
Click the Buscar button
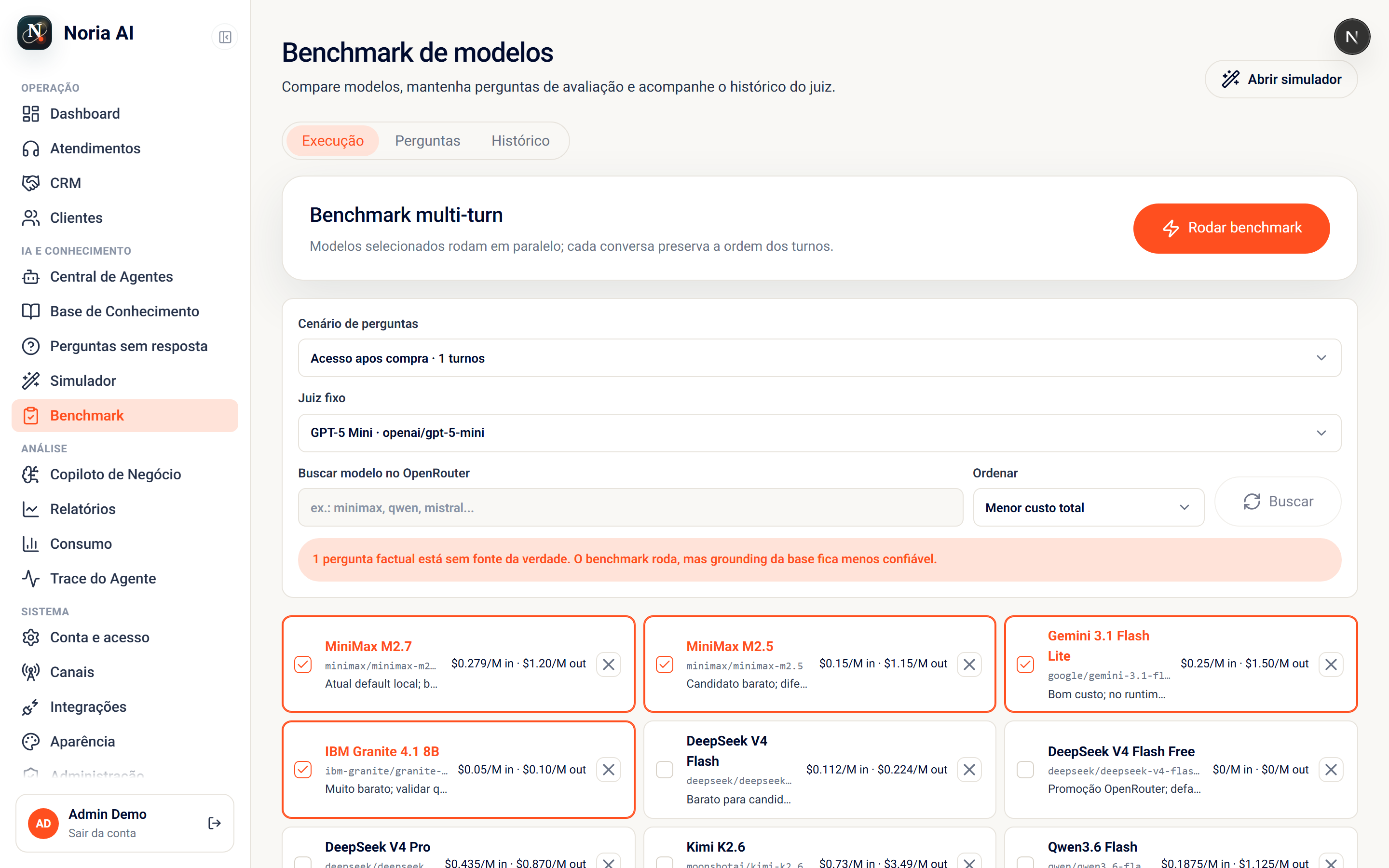point(1278,502)
